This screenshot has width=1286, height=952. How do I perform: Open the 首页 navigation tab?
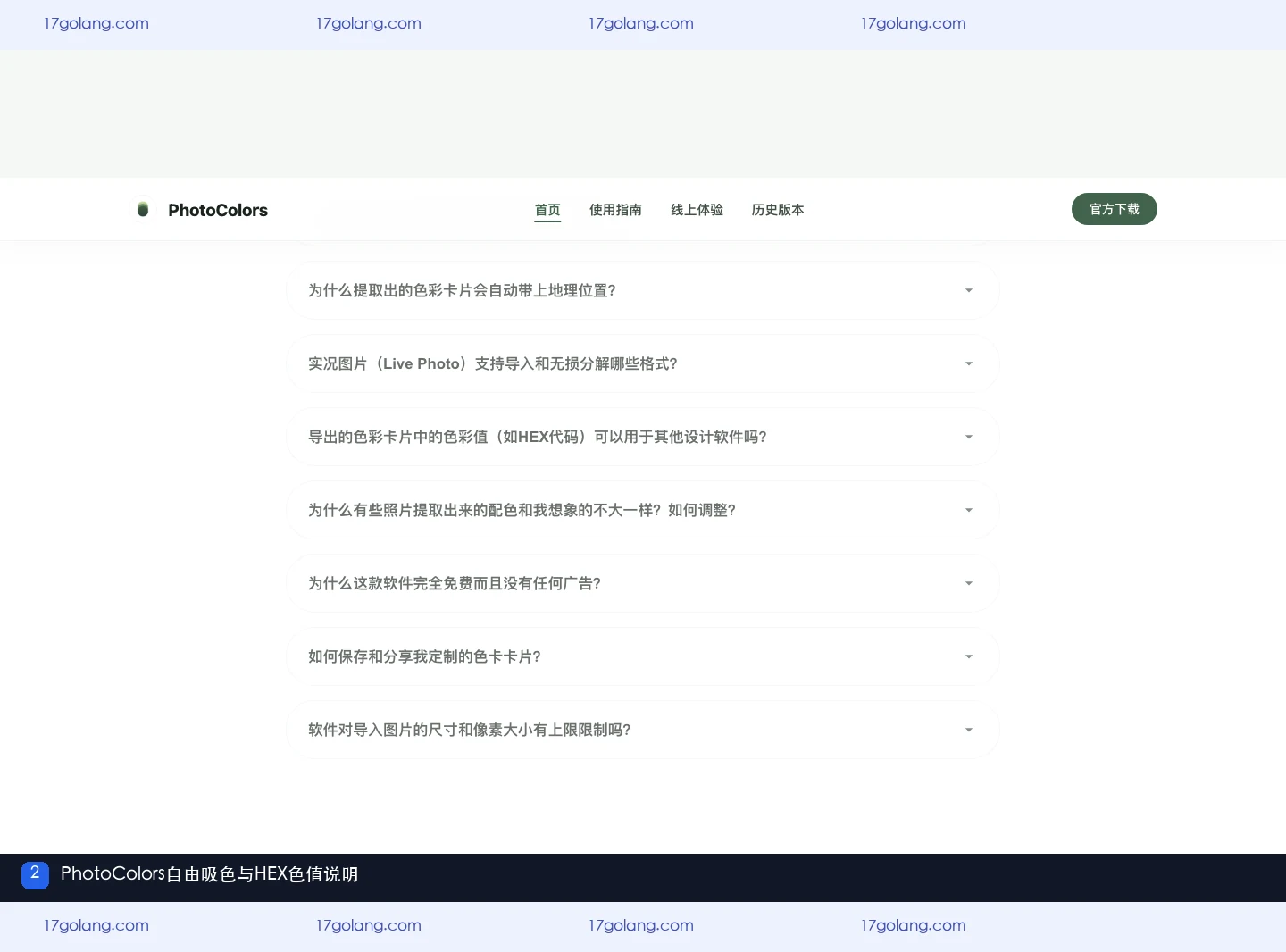[547, 210]
